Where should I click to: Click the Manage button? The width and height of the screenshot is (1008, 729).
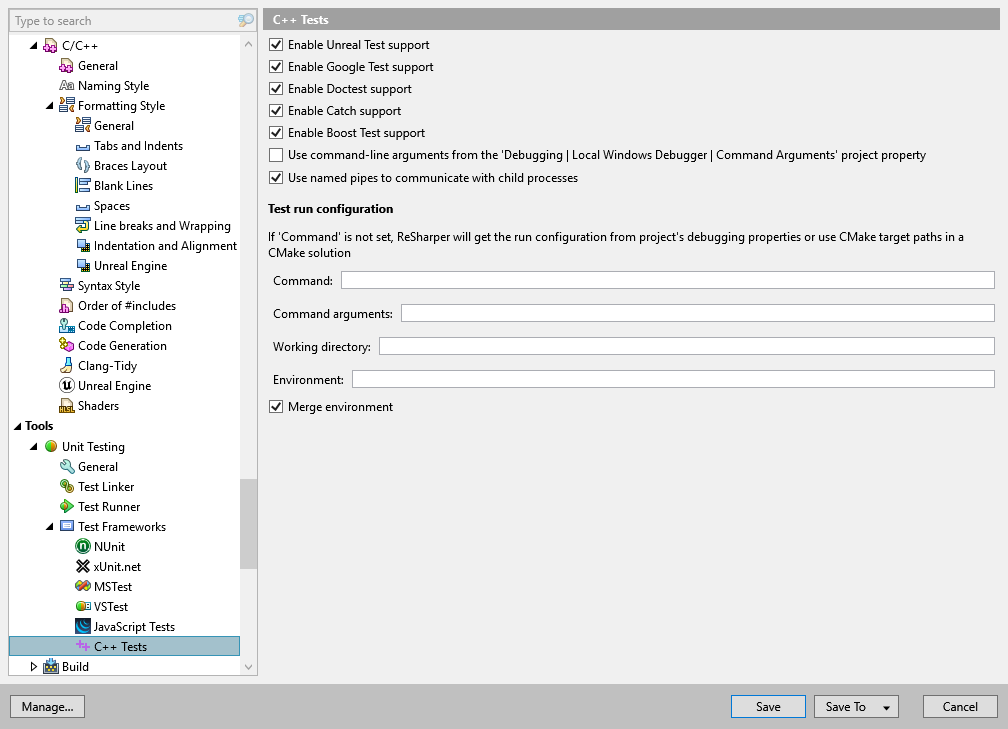pyautogui.click(x=47, y=706)
